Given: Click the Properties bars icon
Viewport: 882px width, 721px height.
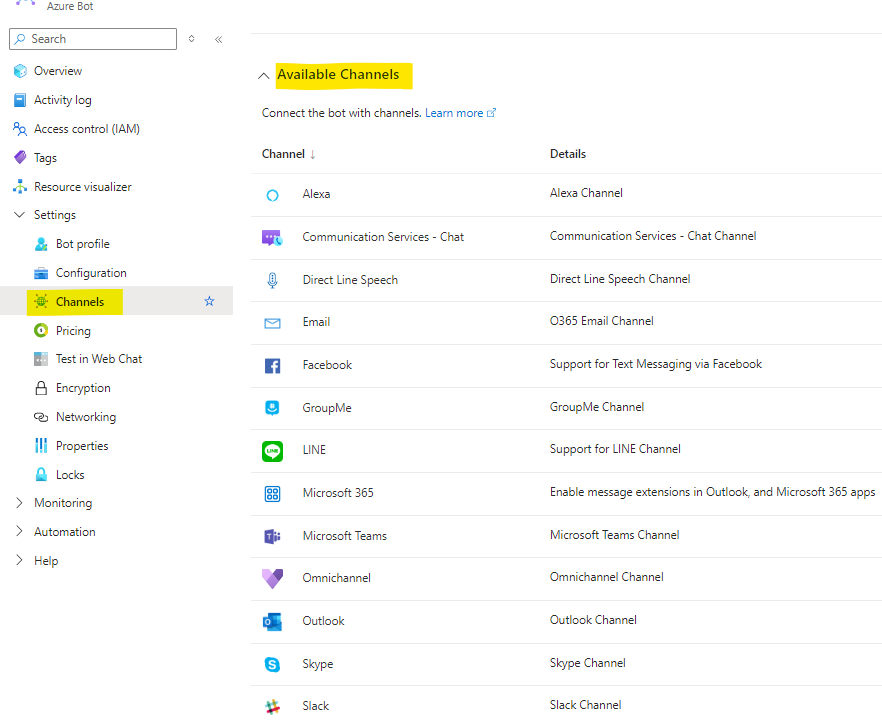Looking at the screenshot, I should pos(41,445).
